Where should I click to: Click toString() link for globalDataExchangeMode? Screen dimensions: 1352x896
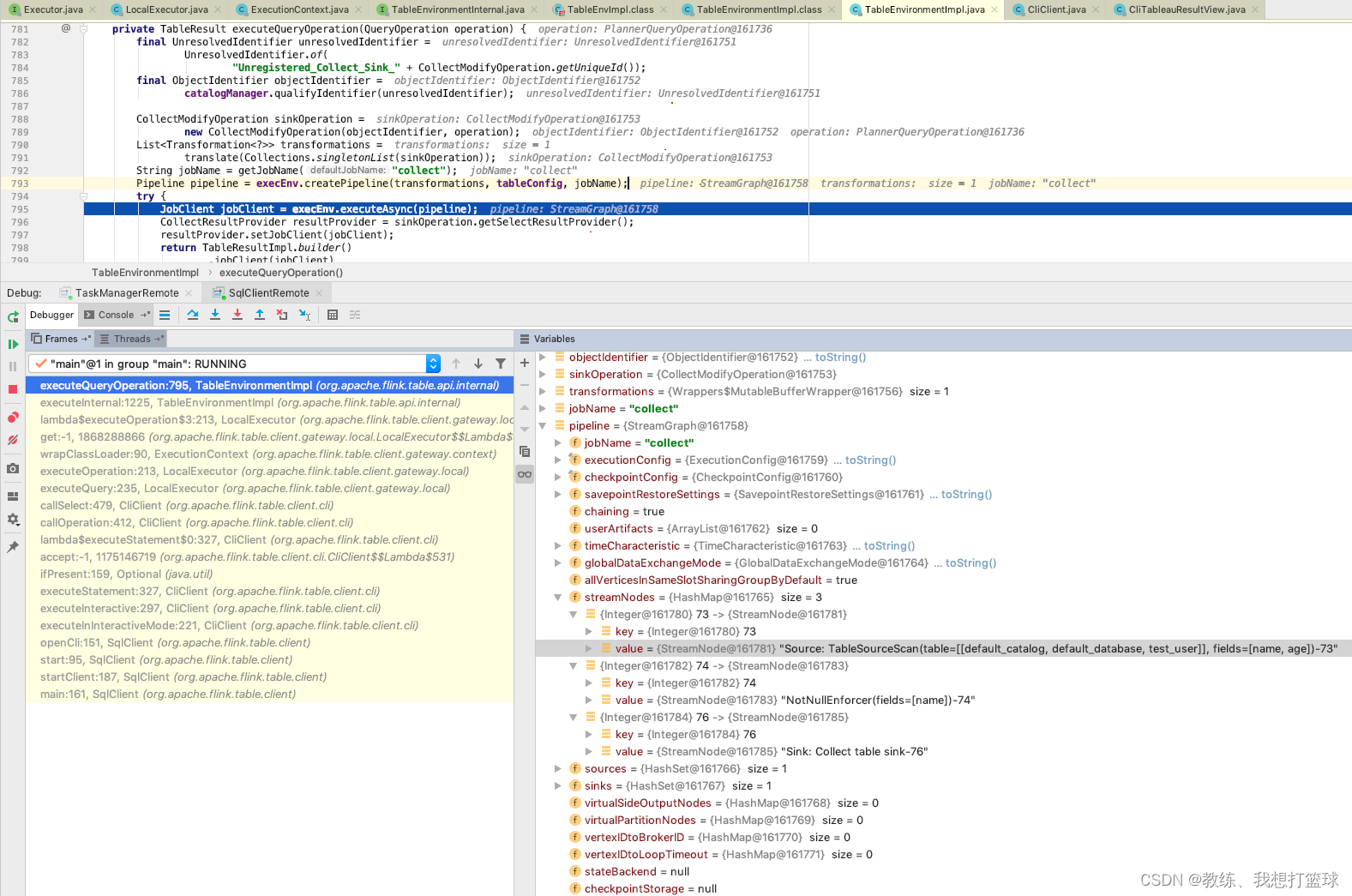970,563
